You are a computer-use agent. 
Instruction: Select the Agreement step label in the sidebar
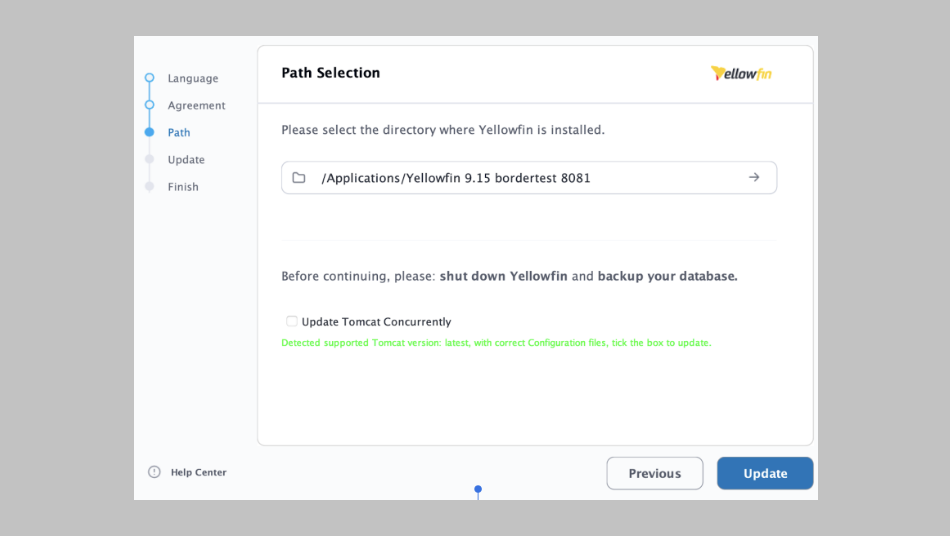197,105
